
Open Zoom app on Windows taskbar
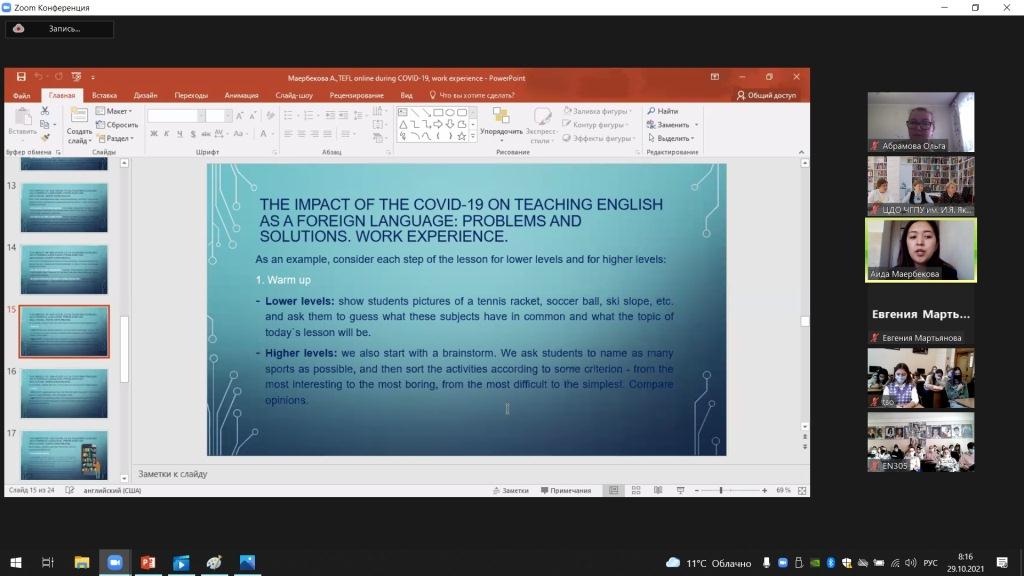coord(115,562)
